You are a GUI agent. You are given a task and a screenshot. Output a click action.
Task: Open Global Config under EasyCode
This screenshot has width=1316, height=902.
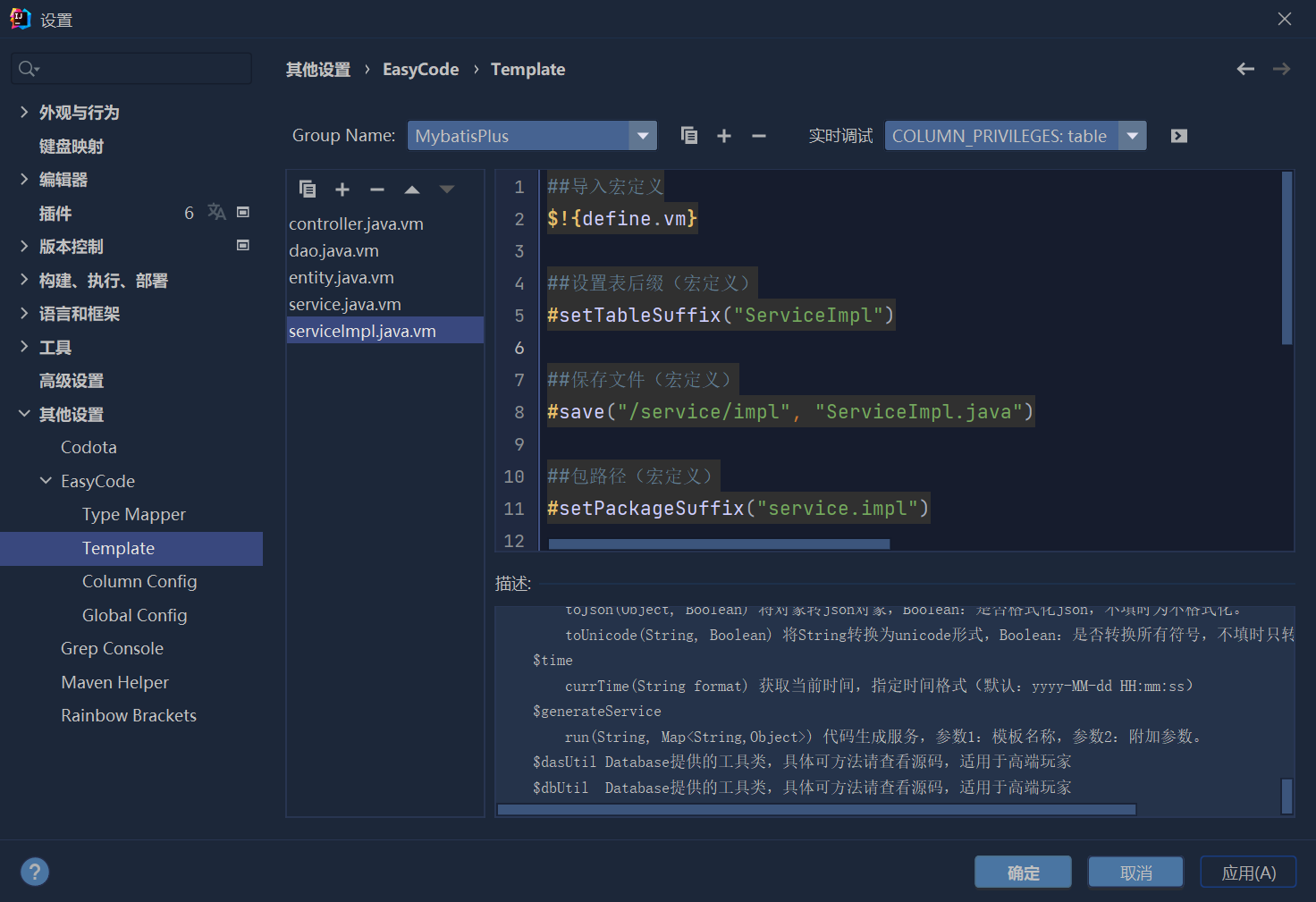134,615
